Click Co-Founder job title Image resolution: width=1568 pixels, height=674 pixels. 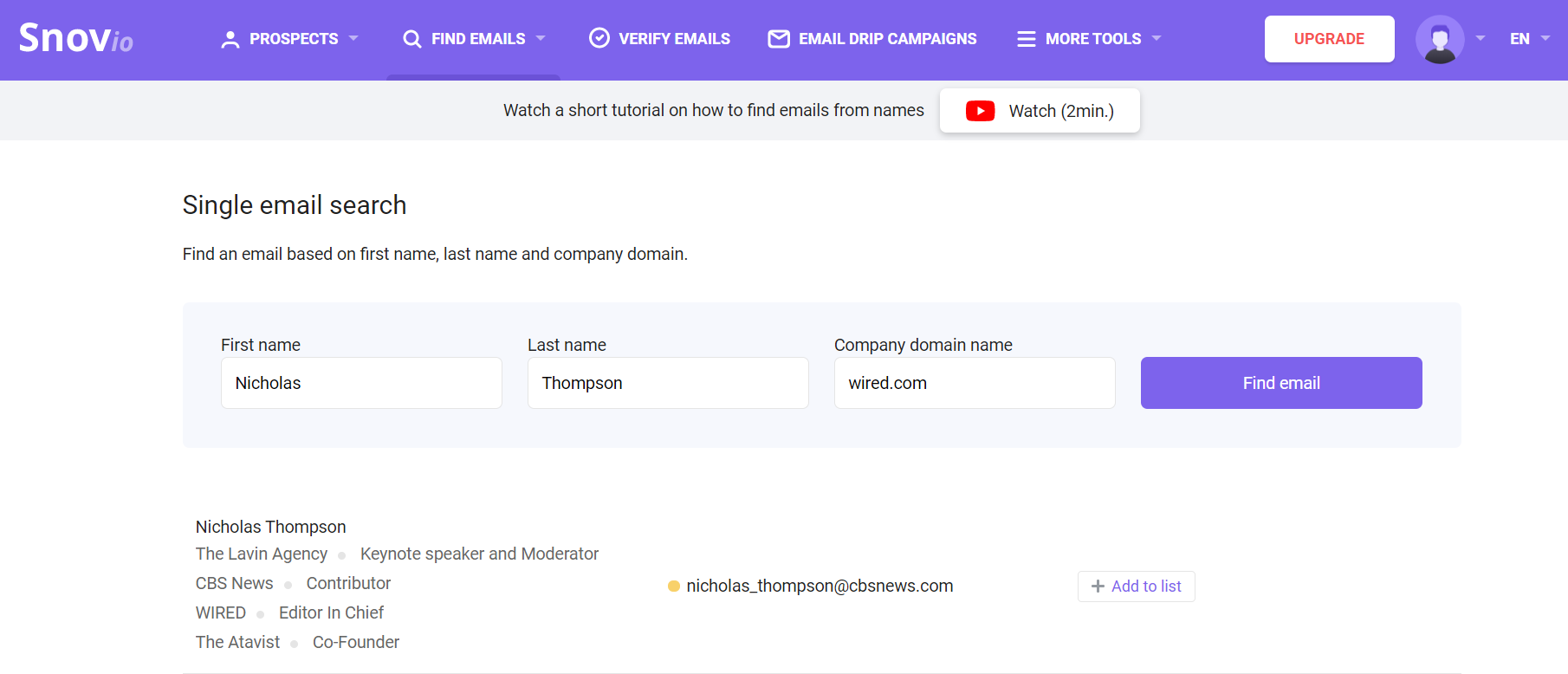pyautogui.click(x=356, y=642)
